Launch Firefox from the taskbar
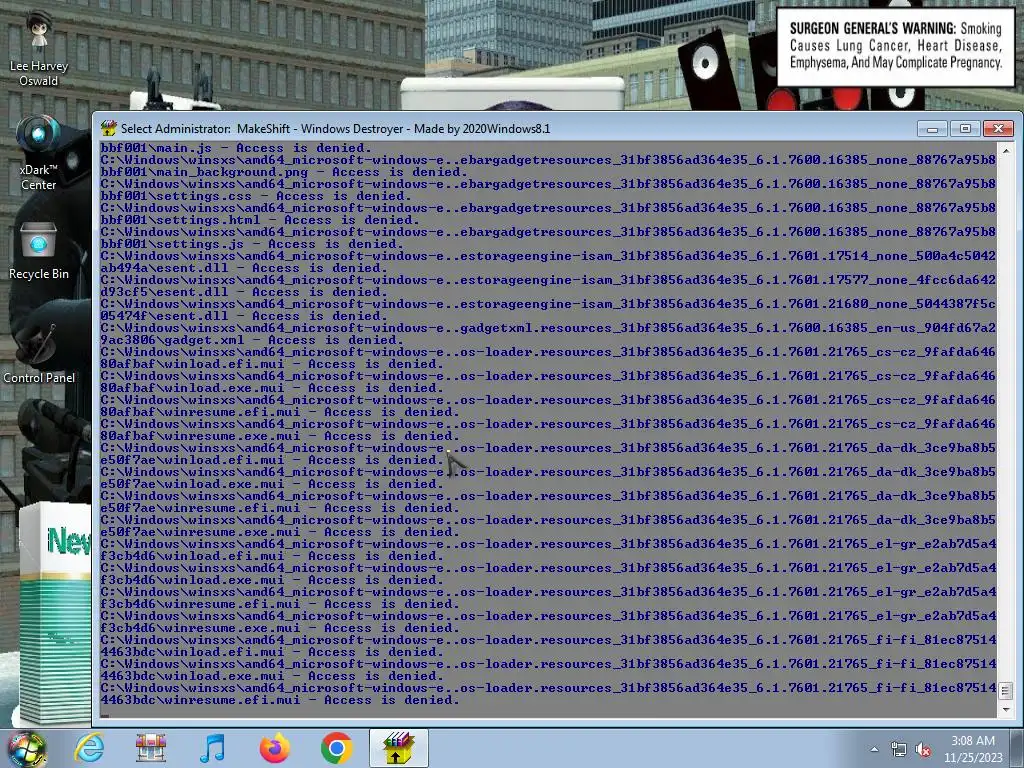 pos(274,748)
